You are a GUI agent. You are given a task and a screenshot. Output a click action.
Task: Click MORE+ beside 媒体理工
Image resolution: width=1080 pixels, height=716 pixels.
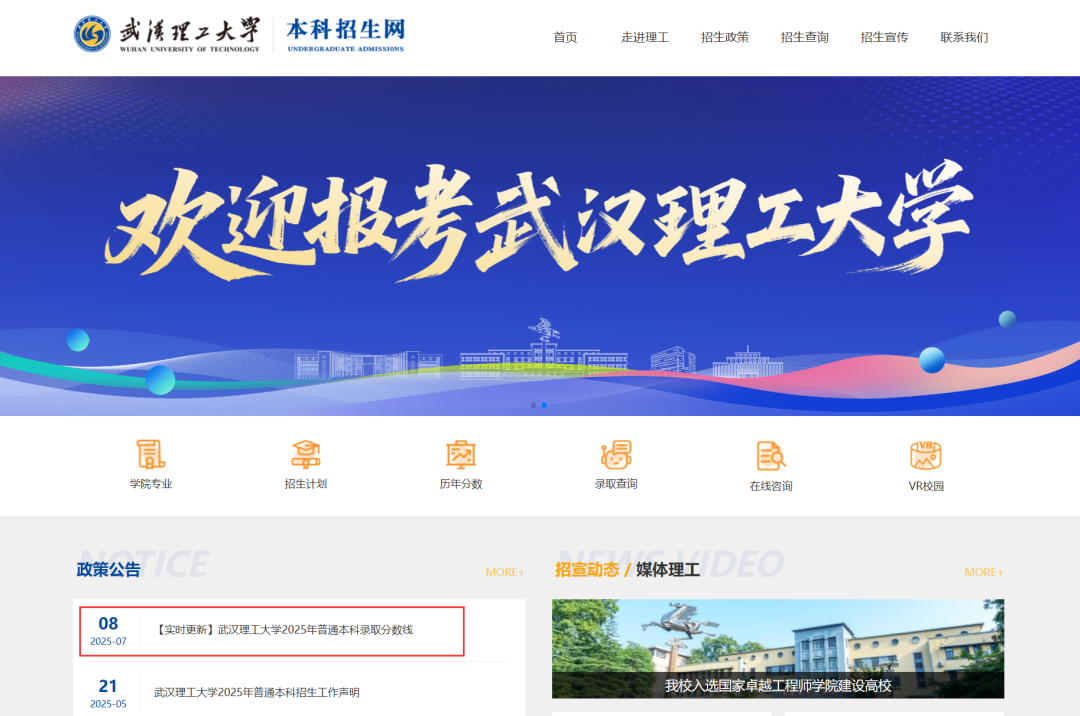[983, 571]
